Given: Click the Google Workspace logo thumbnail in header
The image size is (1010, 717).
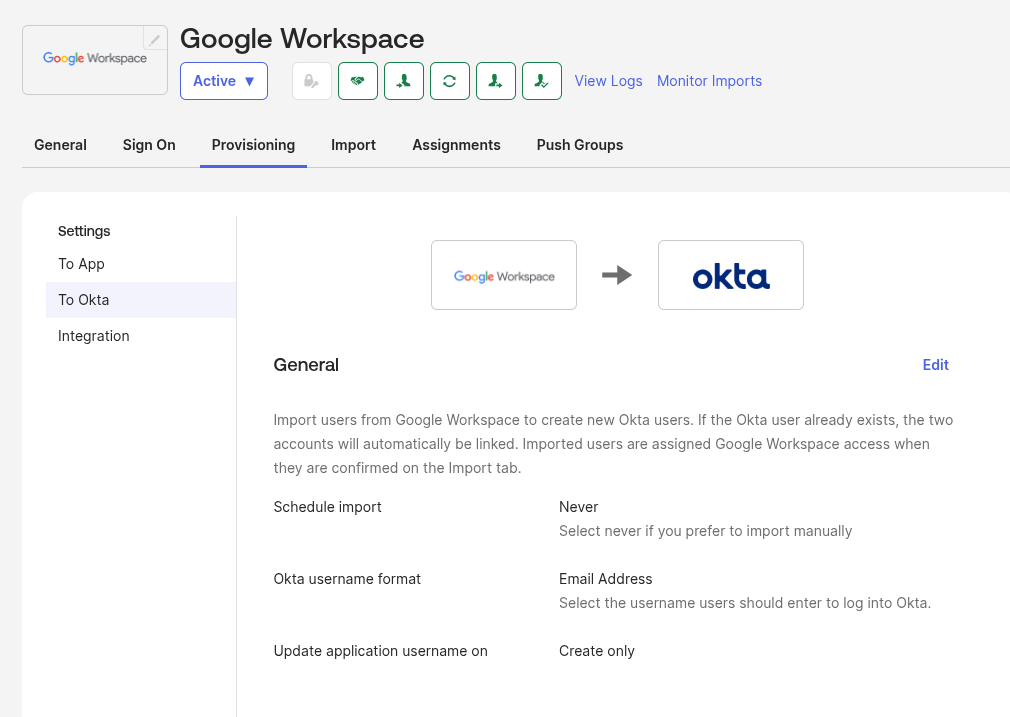Looking at the screenshot, I should [x=95, y=60].
